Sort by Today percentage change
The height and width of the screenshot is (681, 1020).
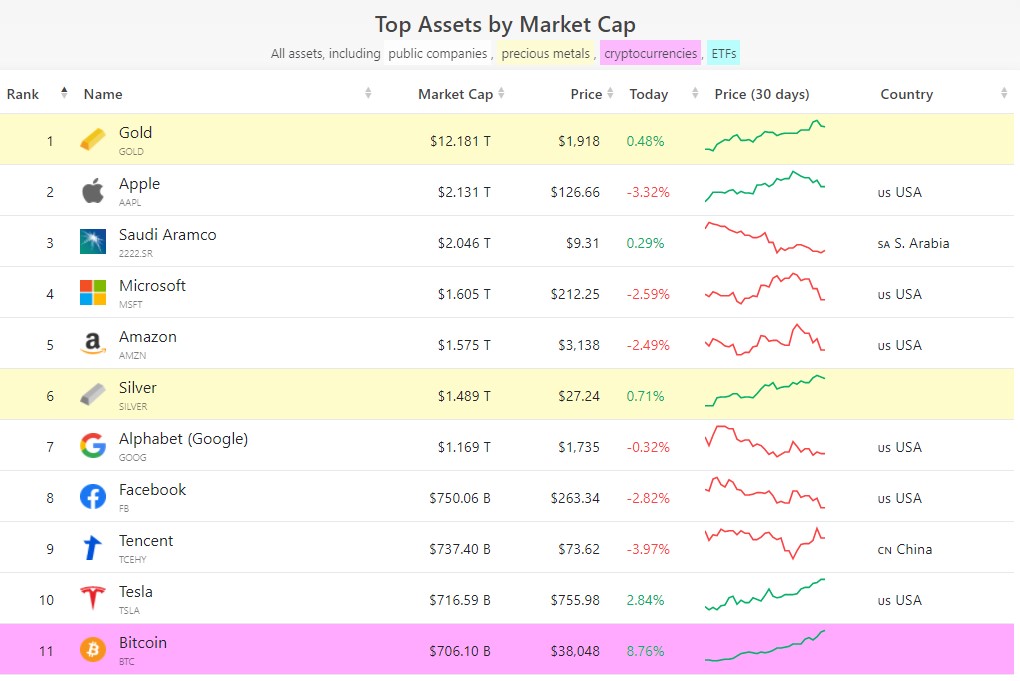coord(693,93)
